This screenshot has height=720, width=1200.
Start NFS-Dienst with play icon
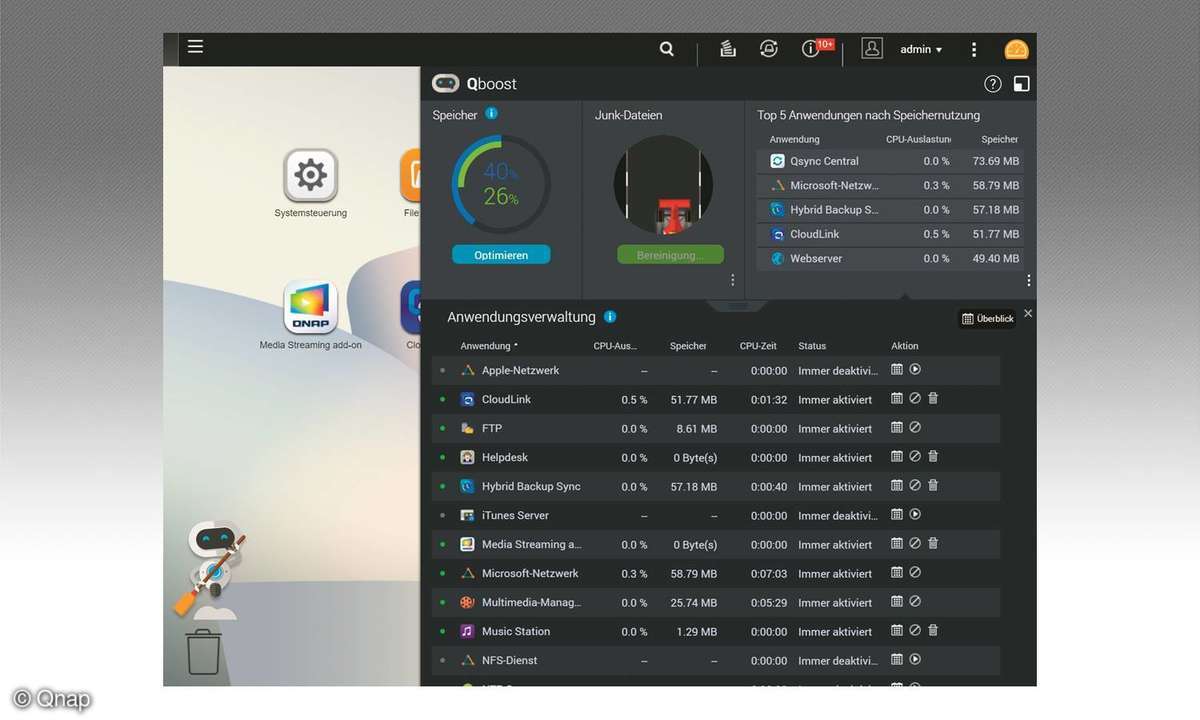click(x=915, y=660)
